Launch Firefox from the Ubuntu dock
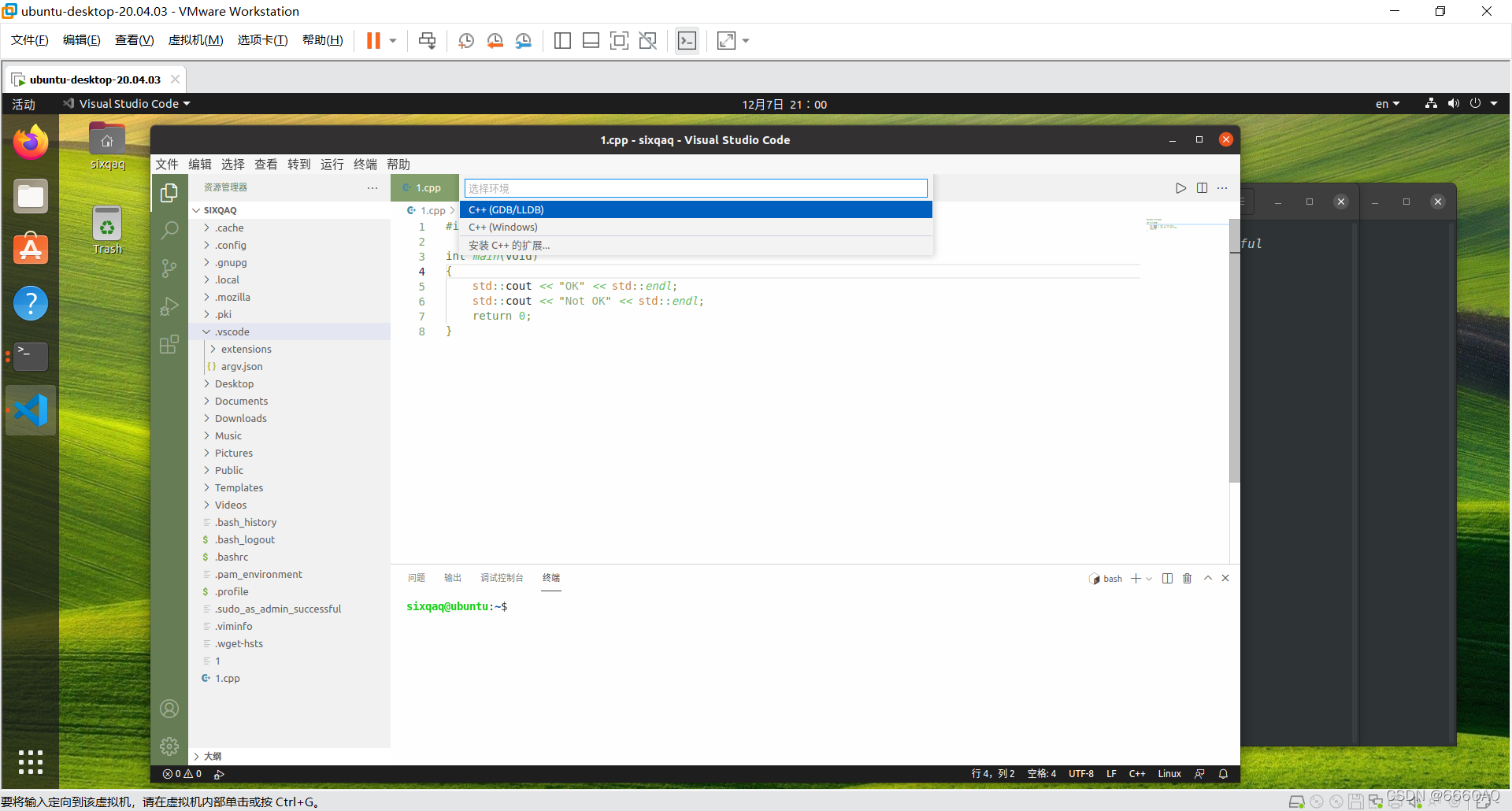 tap(31, 143)
